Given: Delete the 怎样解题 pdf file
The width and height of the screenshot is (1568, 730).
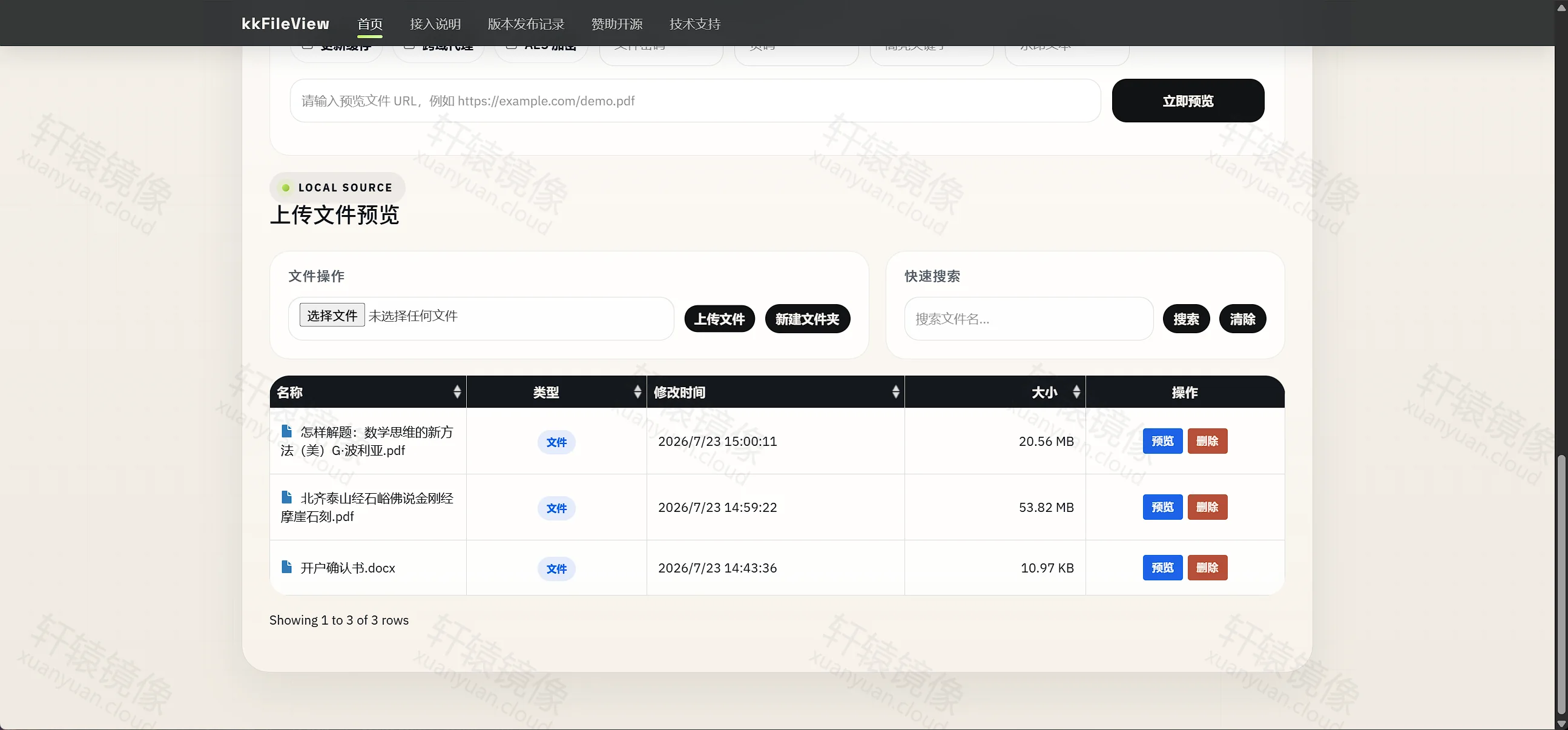Looking at the screenshot, I should (1207, 440).
